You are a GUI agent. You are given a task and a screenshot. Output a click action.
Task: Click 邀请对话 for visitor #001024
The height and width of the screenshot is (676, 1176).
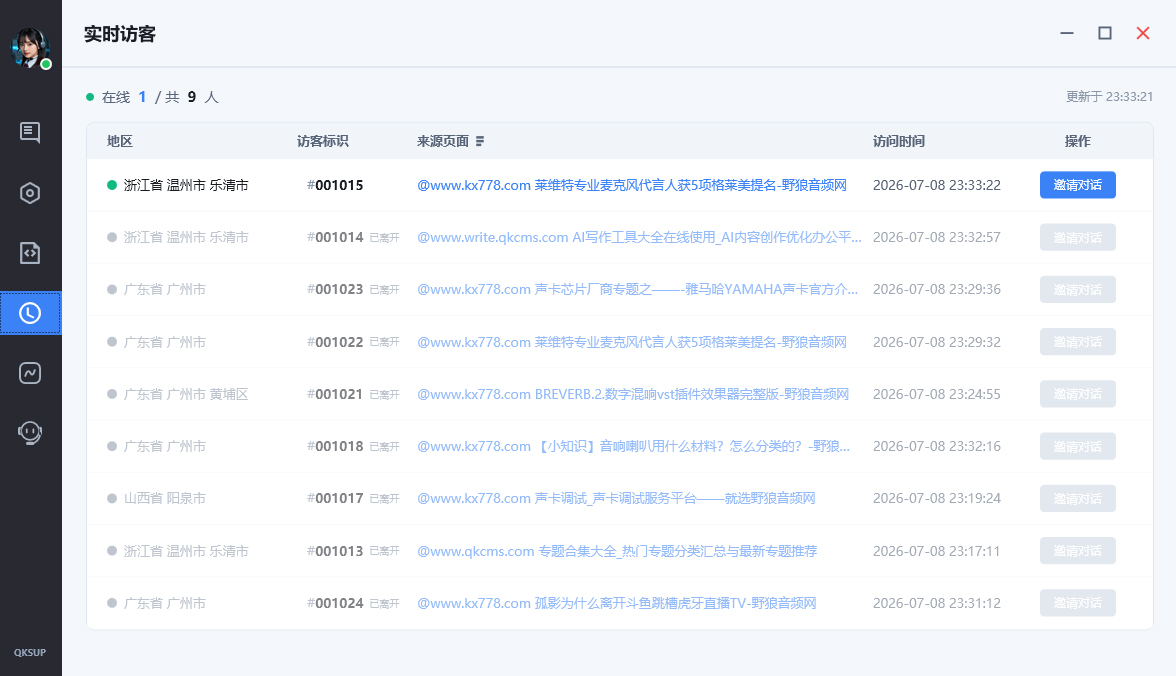(x=1078, y=603)
